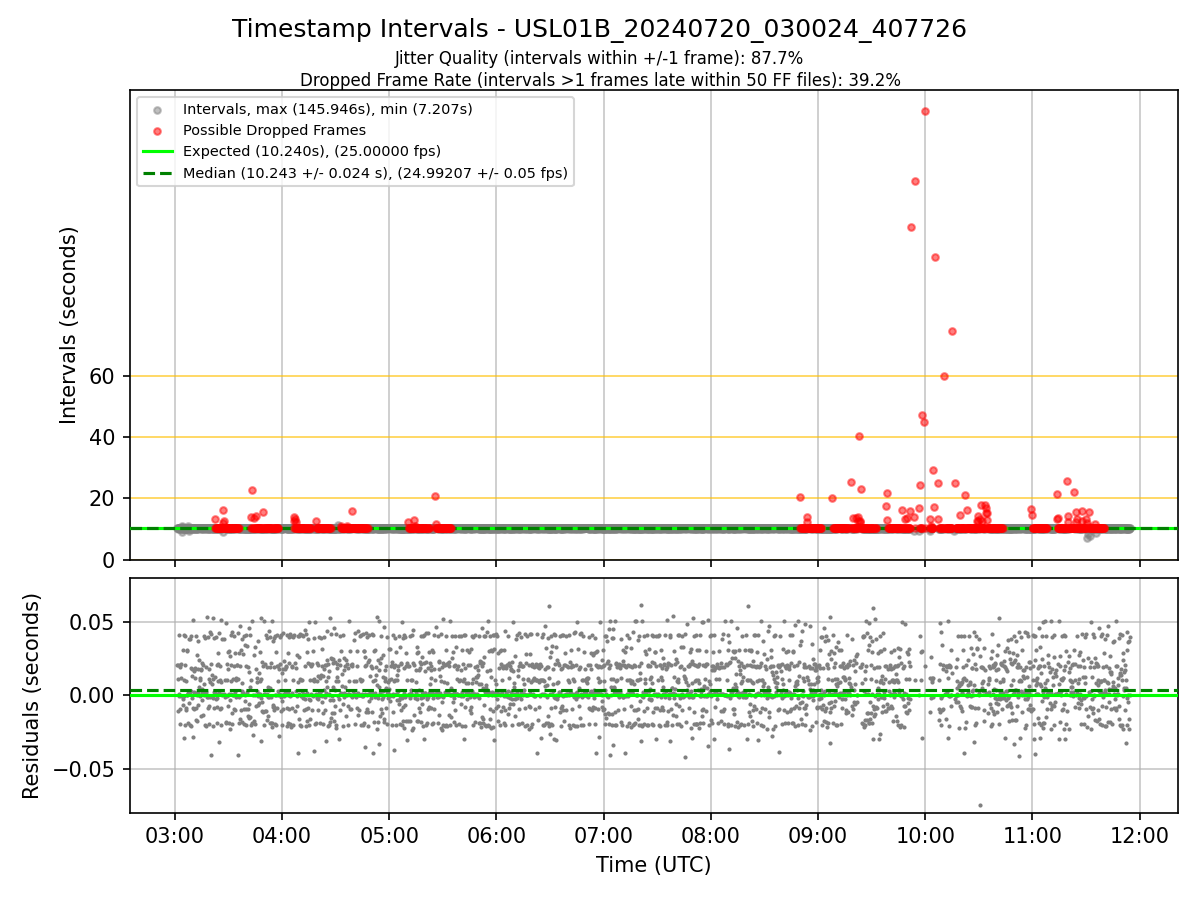This screenshot has width=1200, height=900.
Task: Select the Jitter Quality 87.7% subtitle line
Action: (x=599, y=58)
